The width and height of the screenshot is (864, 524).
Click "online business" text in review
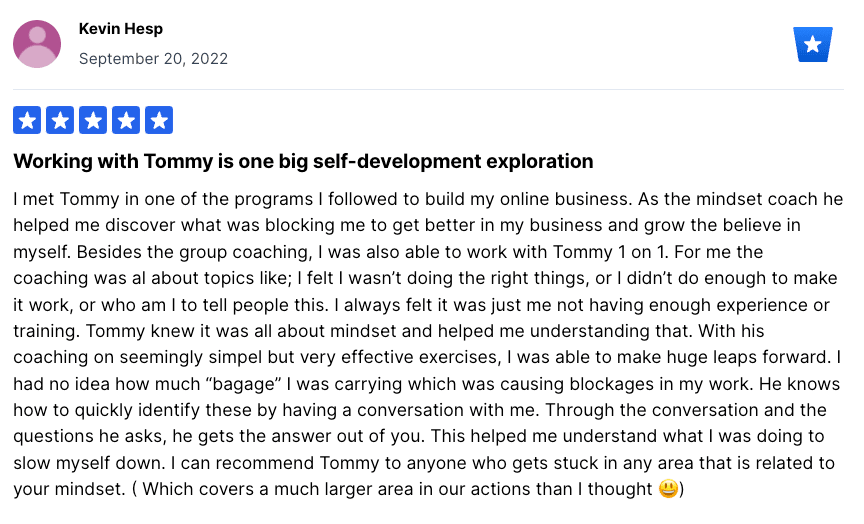(564, 199)
